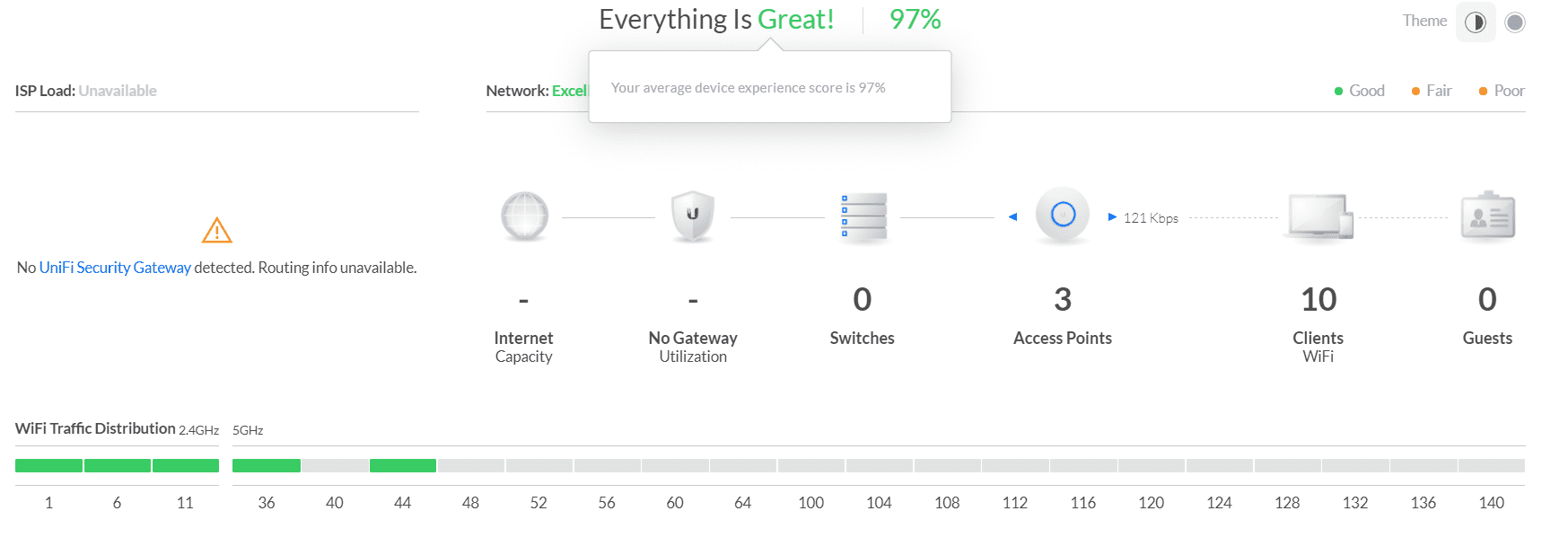Open the Guests ID badge icon
1568x555 pixels.
(1488, 216)
